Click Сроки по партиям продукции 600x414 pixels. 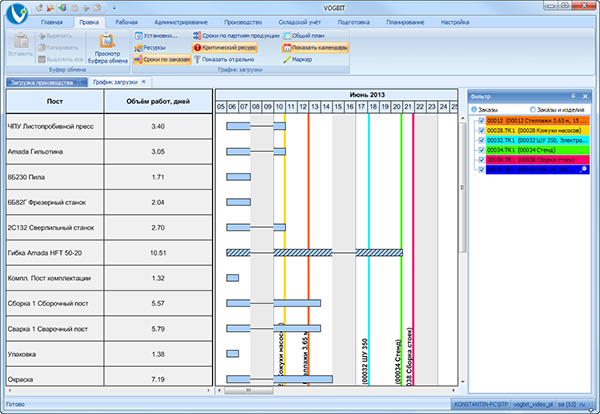(x=236, y=36)
